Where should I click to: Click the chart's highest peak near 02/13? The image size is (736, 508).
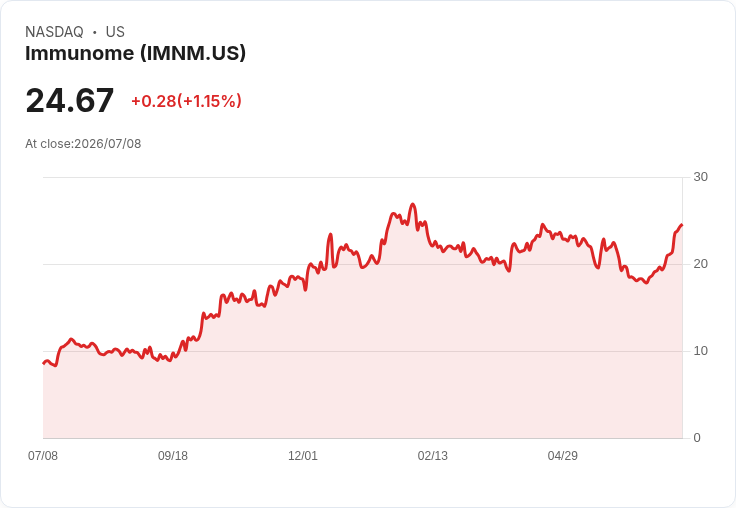pos(413,204)
